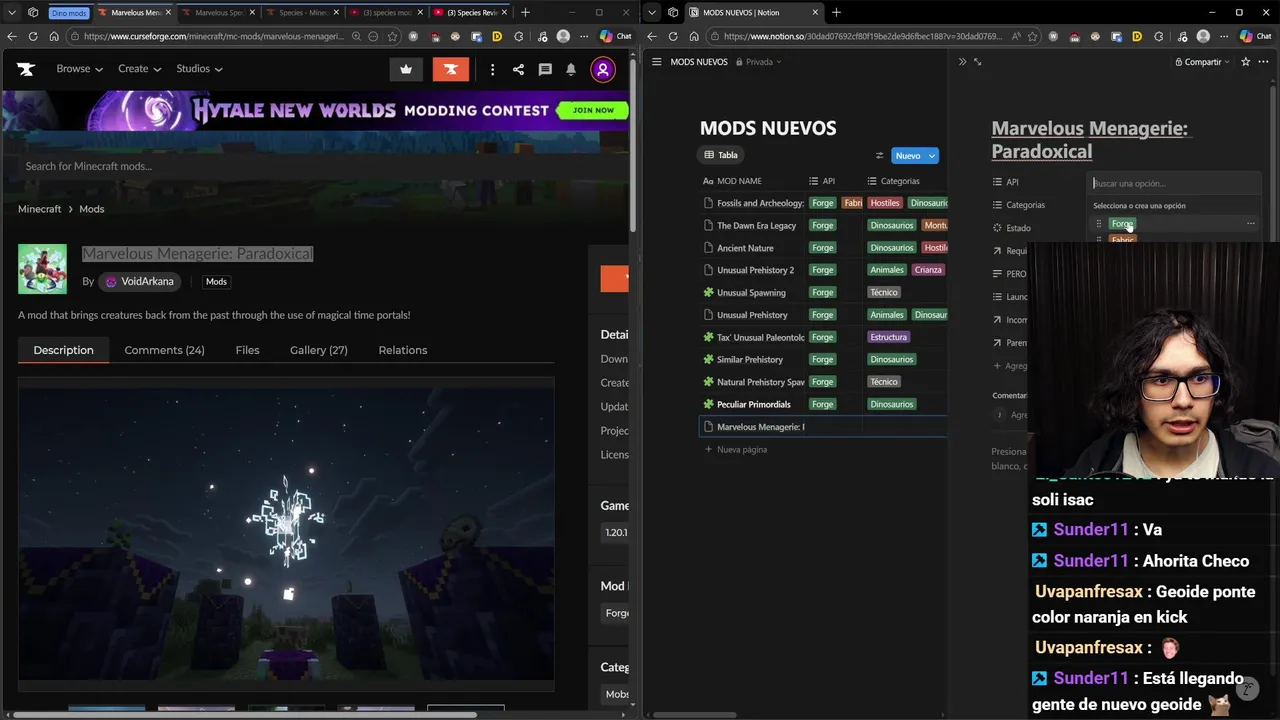Collapse the Notion side peek with double chevron
Viewport: 1280px width, 720px height.
962,61
